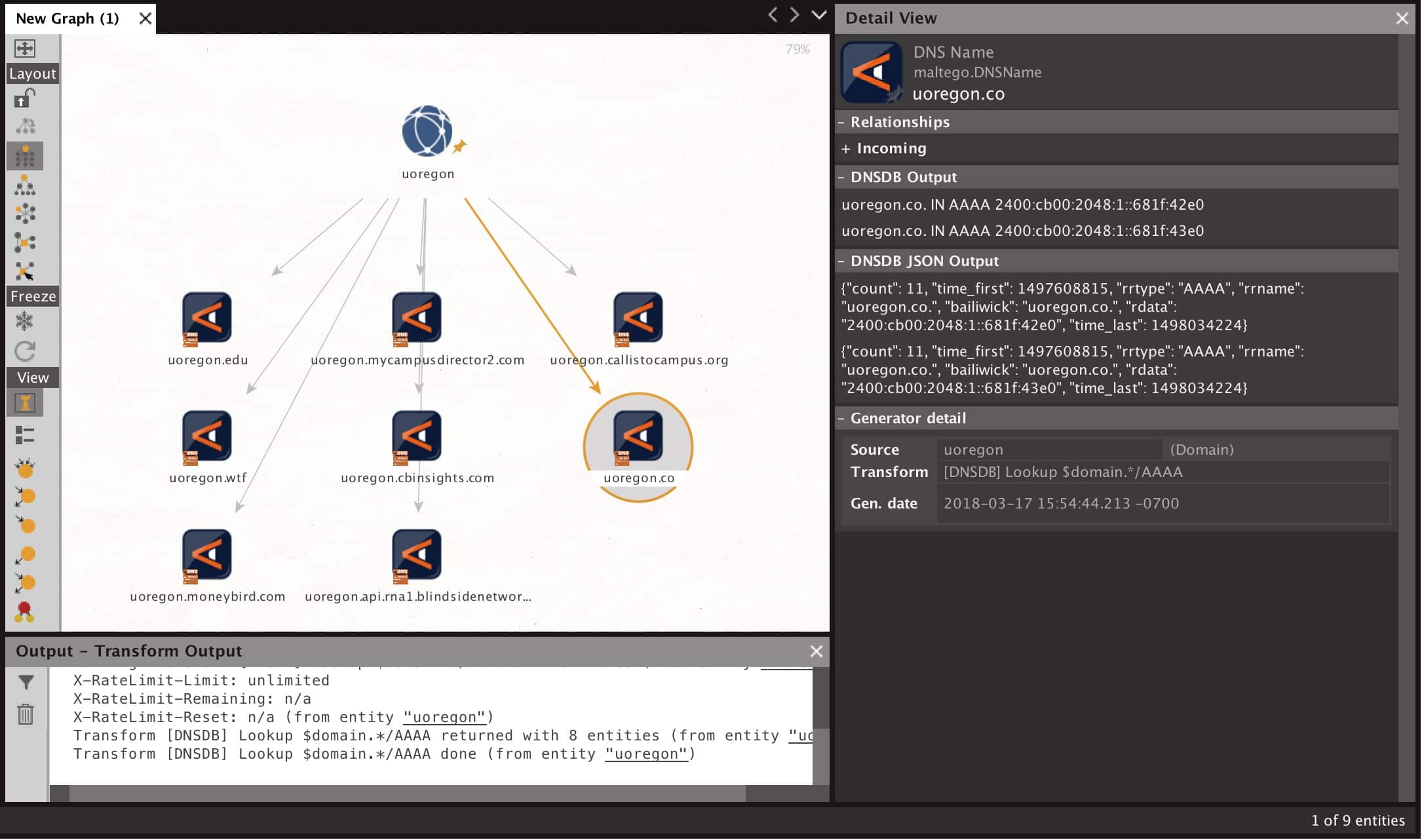Collapse the DNSDB Output section
Viewport: 1422px width, 840px height.
[x=841, y=178]
